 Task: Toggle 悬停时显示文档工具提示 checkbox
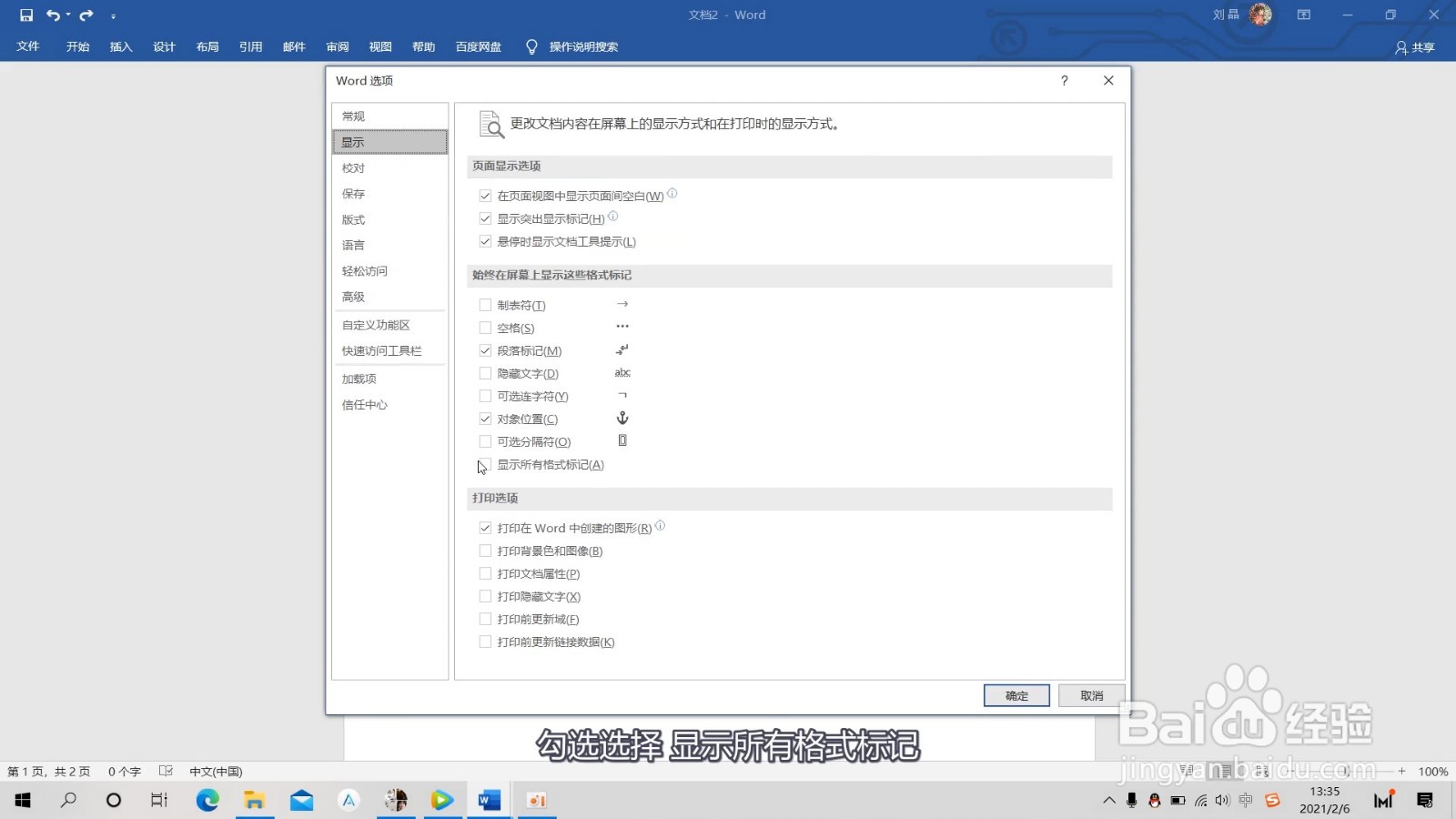click(x=485, y=241)
